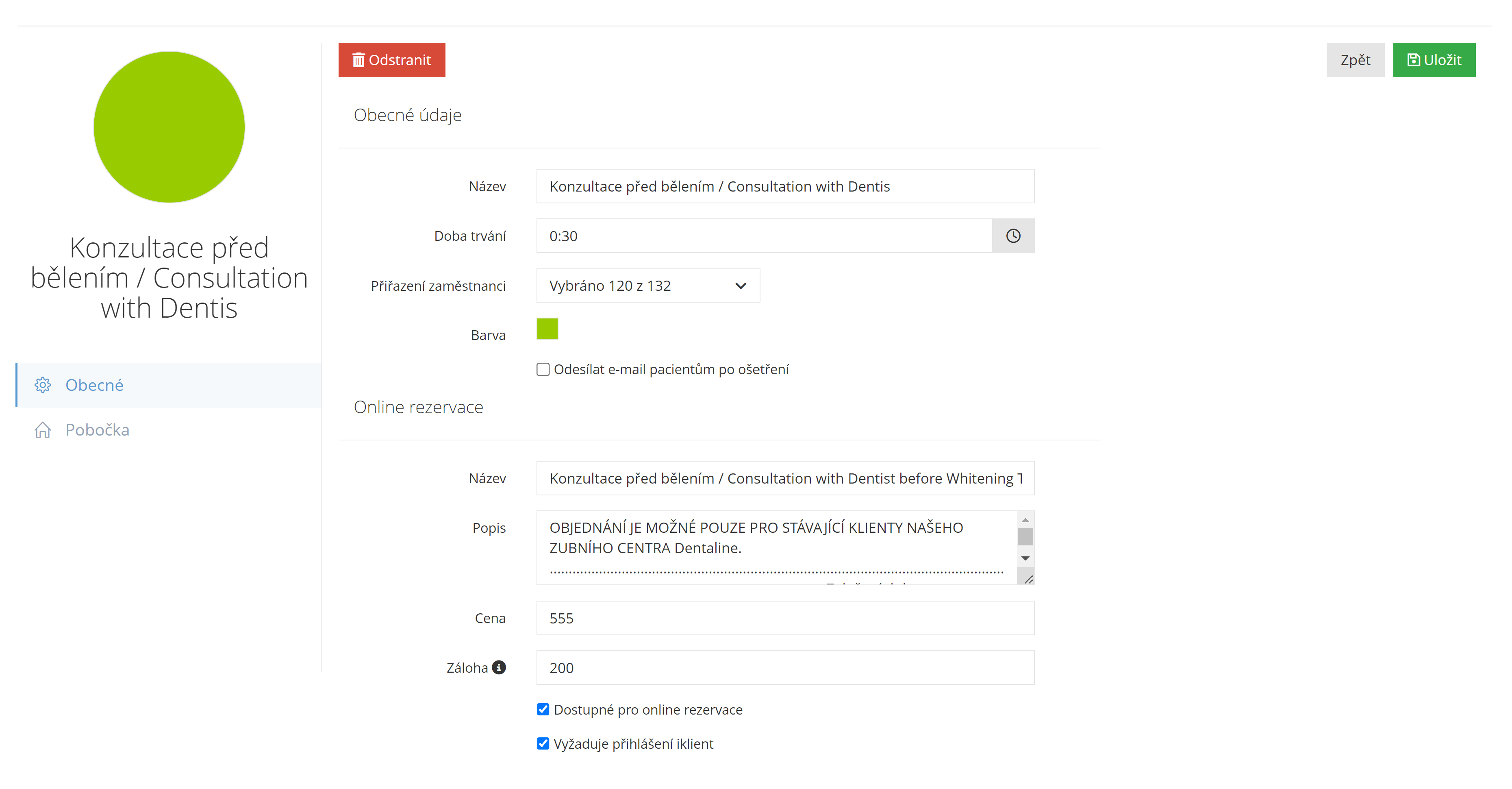
Task: Click the clock icon beside duration field
Action: (1013, 235)
